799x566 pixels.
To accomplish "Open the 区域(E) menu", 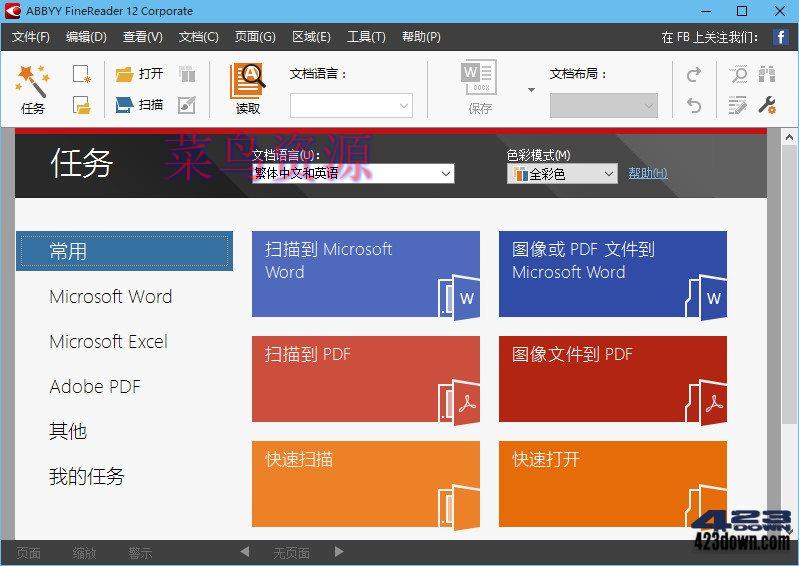I will [x=311, y=37].
